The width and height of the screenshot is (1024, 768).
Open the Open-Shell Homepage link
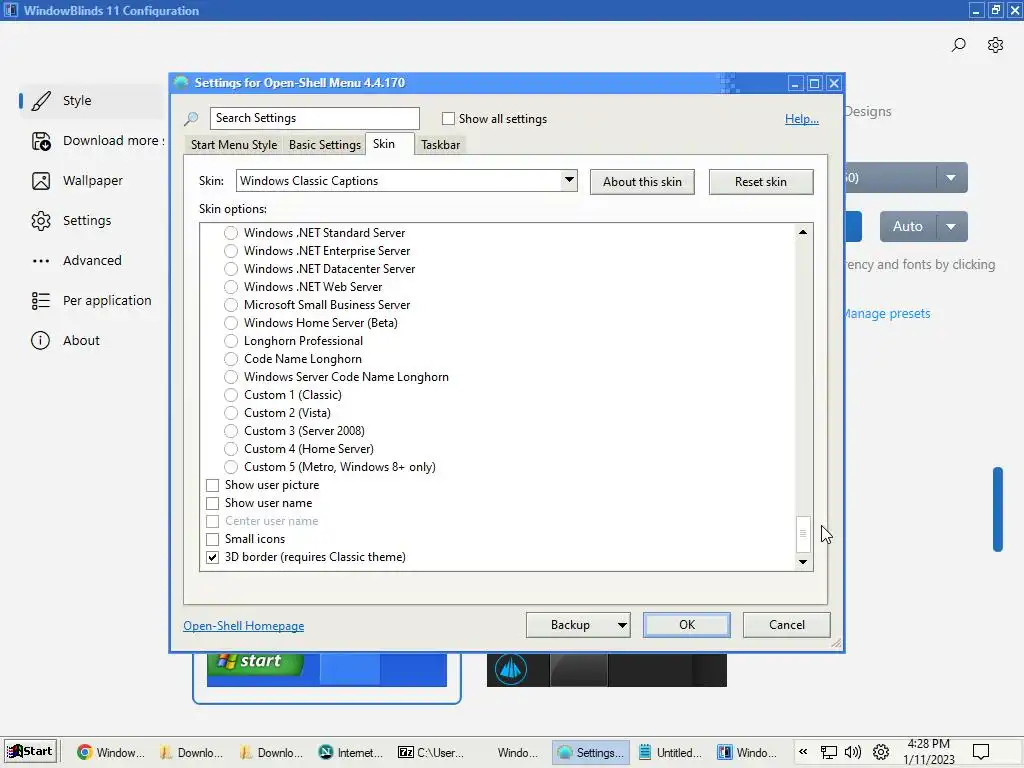[x=244, y=626]
